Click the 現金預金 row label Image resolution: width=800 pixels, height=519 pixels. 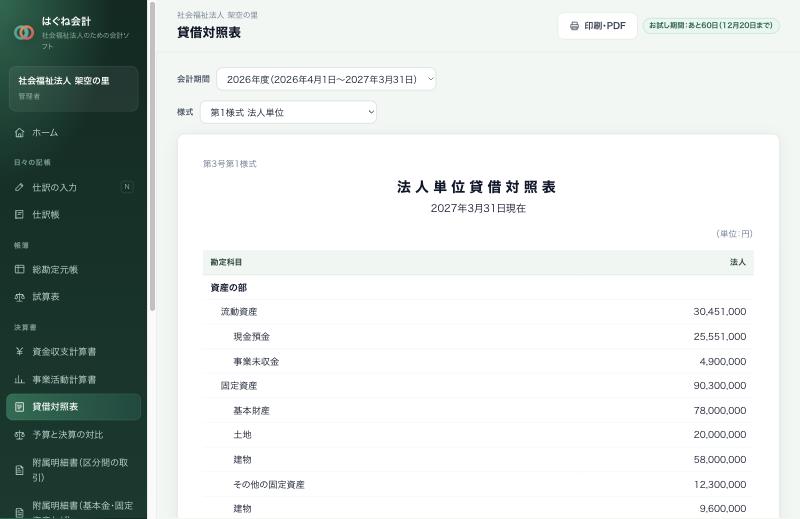(x=252, y=337)
